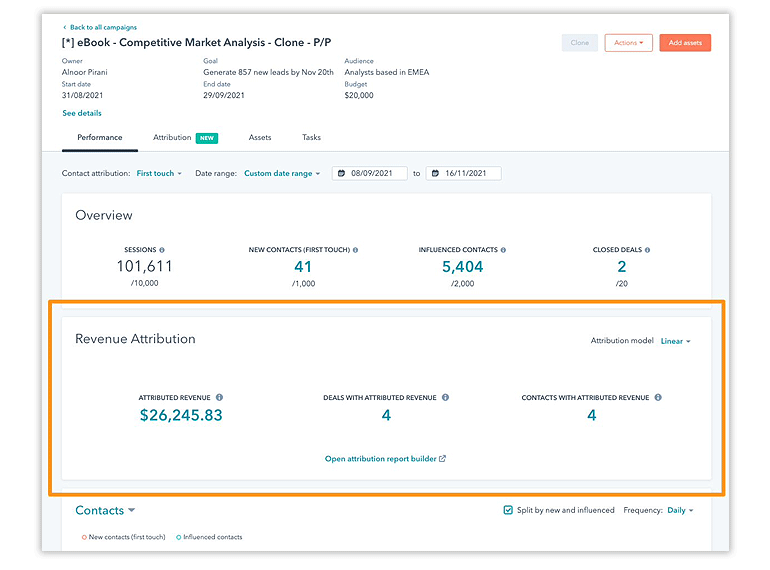The image size is (770, 570).
Task: Open the Custom date range dropdown
Action: click(282, 173)
